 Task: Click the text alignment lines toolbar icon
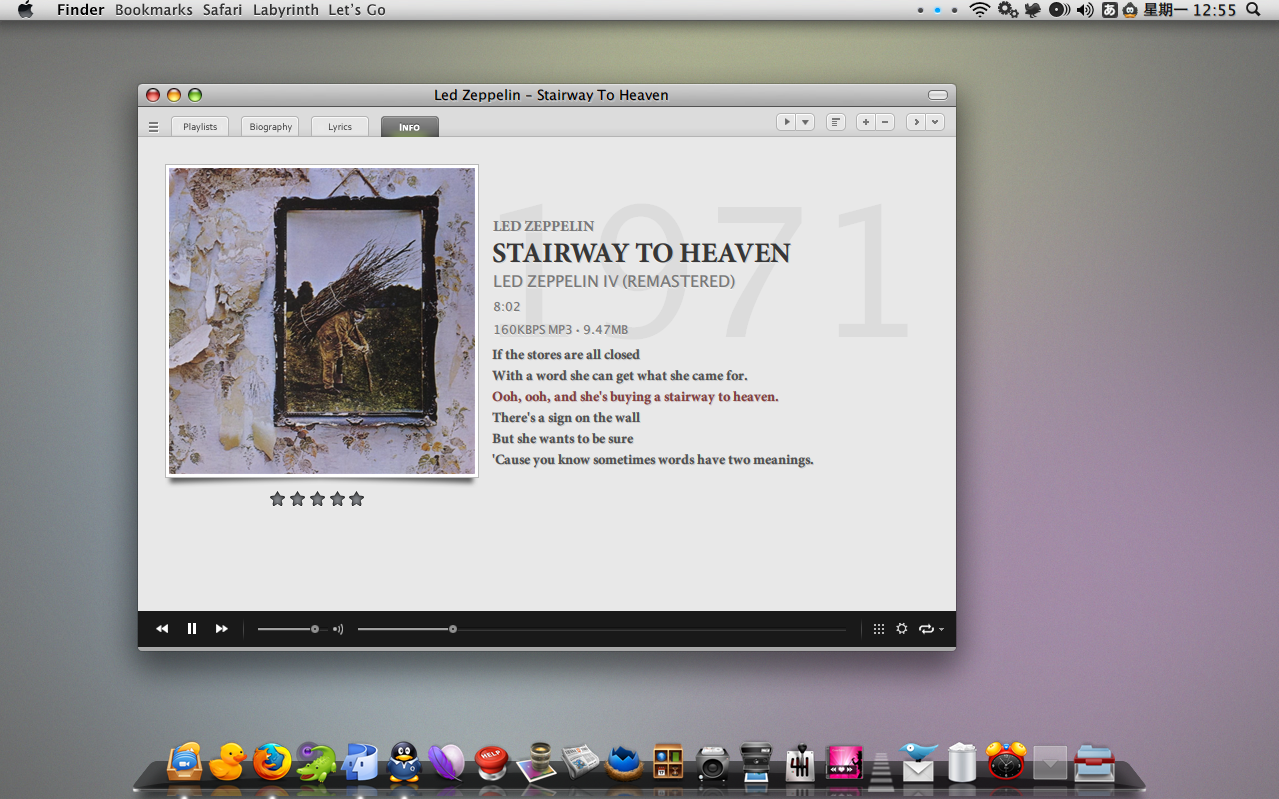tap(836, 122)
